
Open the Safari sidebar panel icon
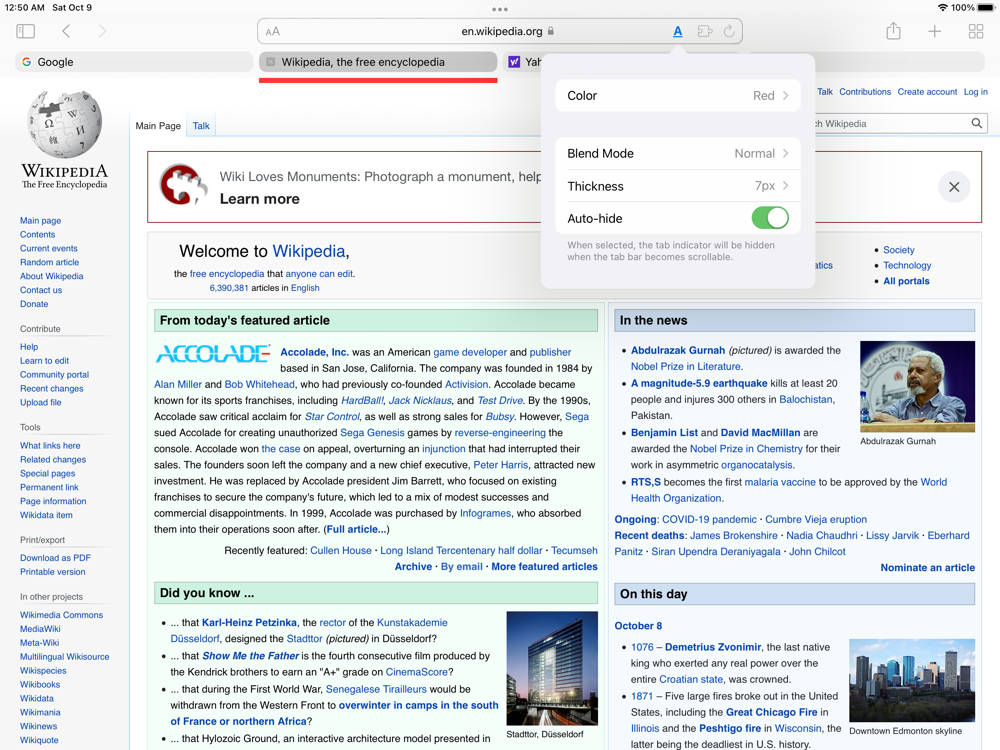[26, 31]
